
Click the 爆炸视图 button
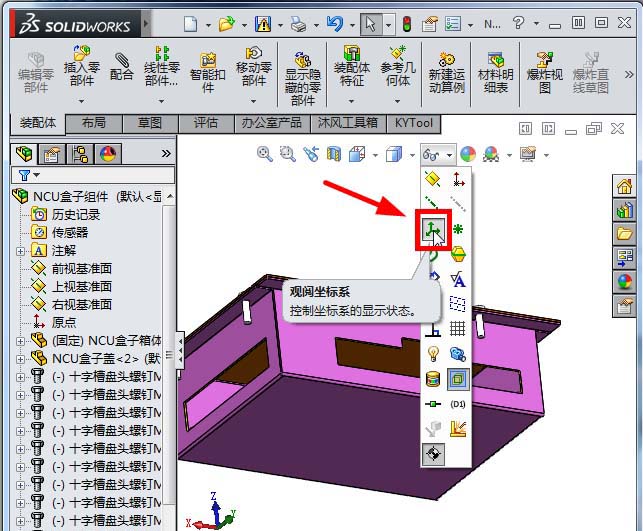click(x=545, y=73)
